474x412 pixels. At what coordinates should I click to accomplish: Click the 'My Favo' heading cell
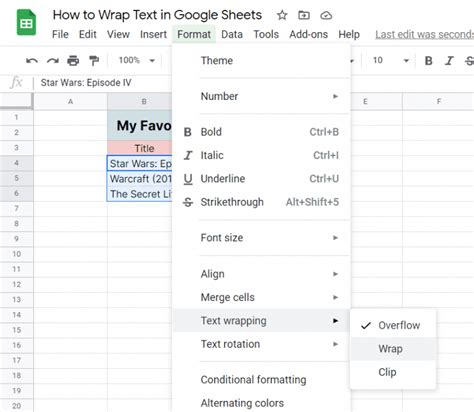[x=140, y=125]
